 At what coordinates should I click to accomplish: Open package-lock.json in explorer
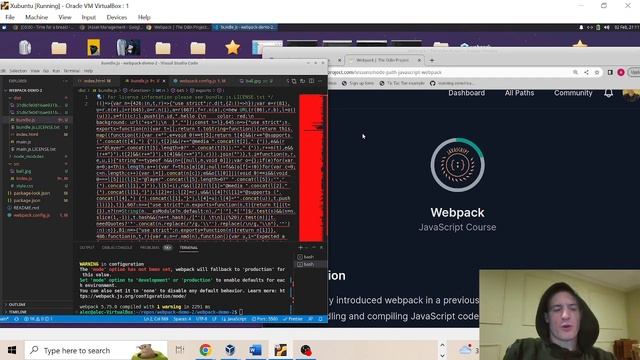point(32,193)
